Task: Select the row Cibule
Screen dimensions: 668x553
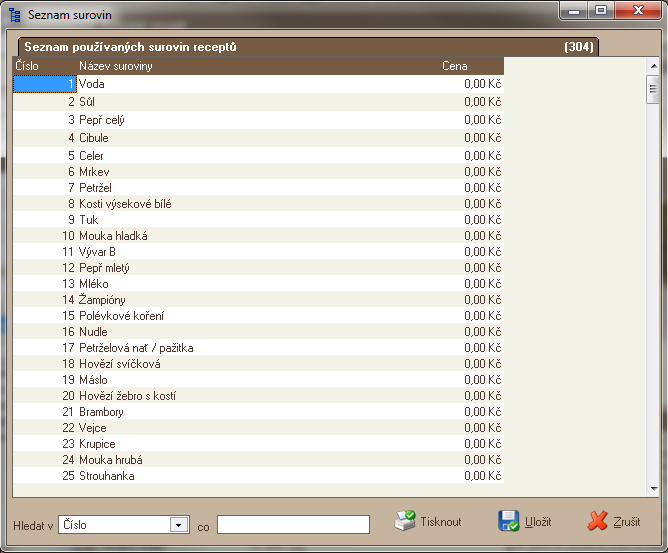Action: tap(259, 138)
